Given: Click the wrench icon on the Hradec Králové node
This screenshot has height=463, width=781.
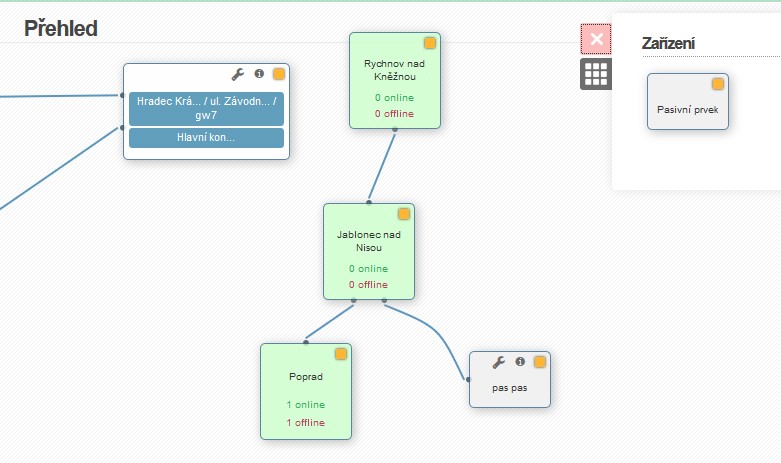Looking at the screenshot, I should click(238, 74).
